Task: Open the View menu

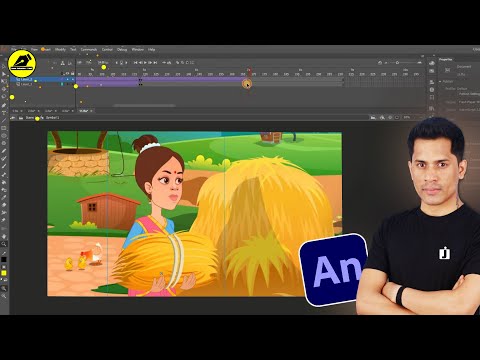Action: (x=34, y=49)
